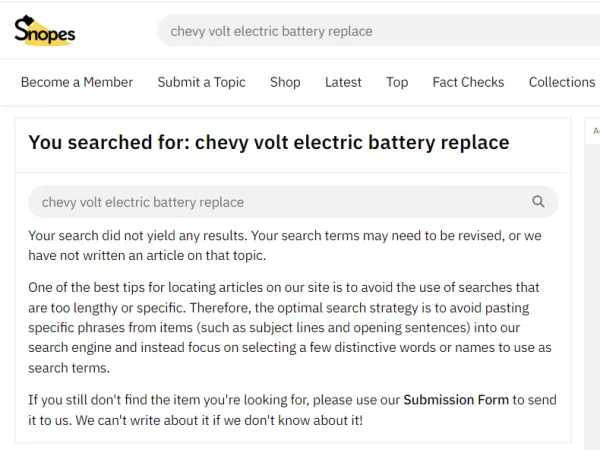Open the Shop menu item
The width and height of the screenshot is (600, 450).
(x=285, y=82)
